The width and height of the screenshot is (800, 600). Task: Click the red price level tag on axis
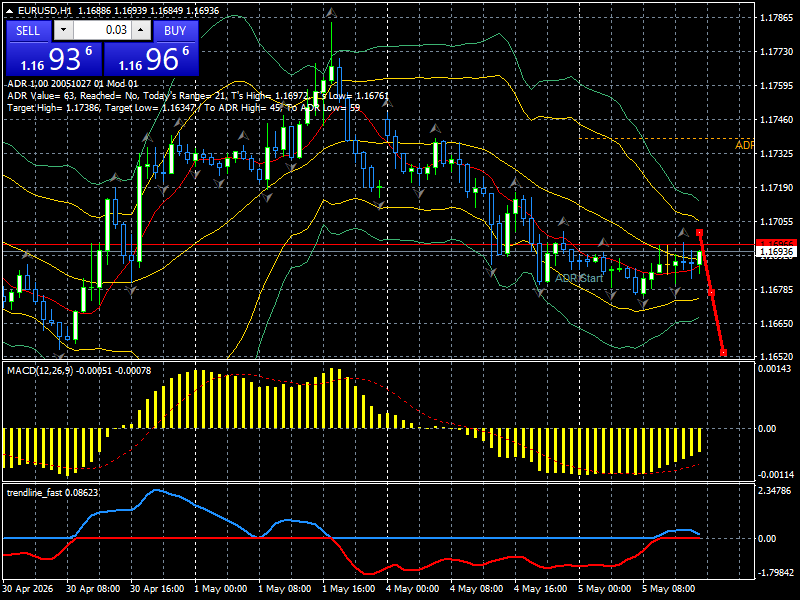pyautogui.click(x=776, y=243)
